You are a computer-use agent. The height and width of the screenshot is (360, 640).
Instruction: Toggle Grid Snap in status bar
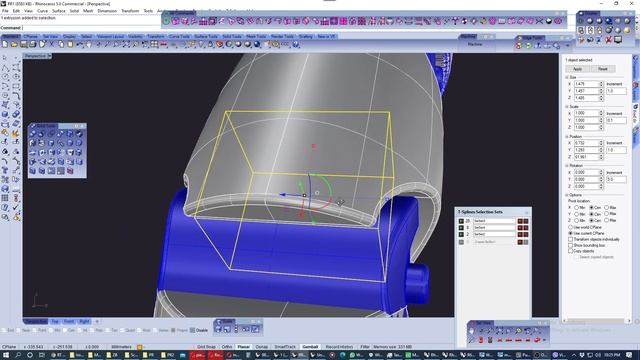(x=206, y=347)
